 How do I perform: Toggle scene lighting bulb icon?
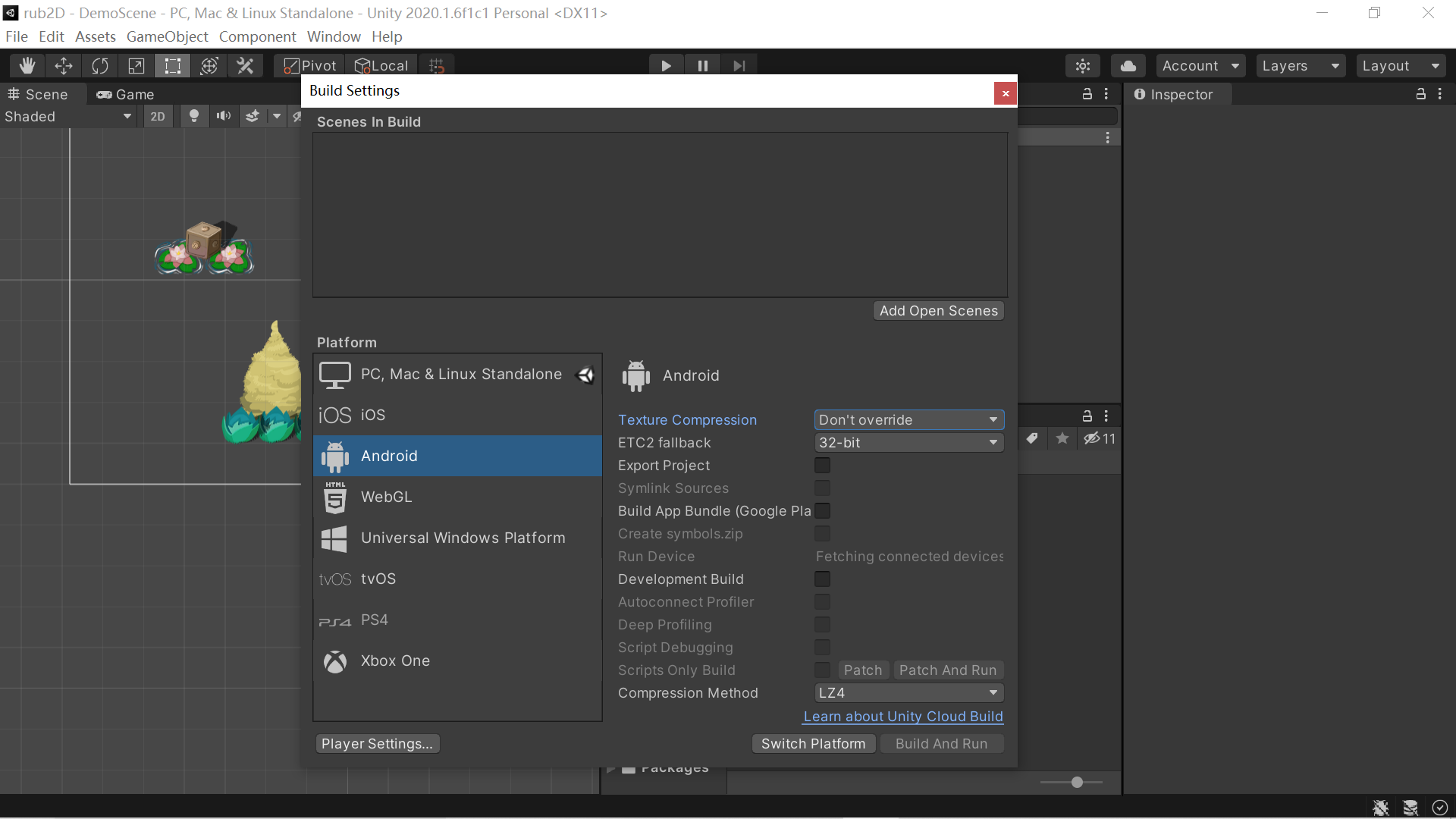194,116
